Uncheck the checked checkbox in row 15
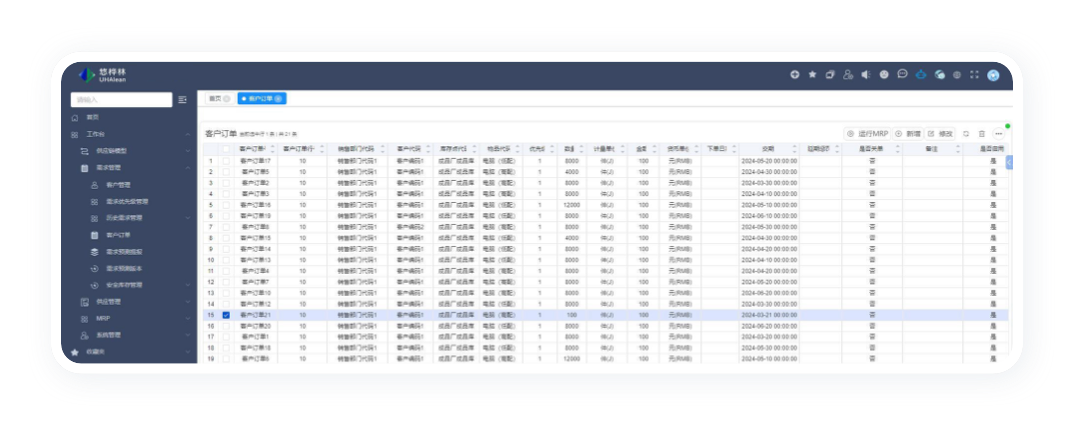 (x=226, y=315)
